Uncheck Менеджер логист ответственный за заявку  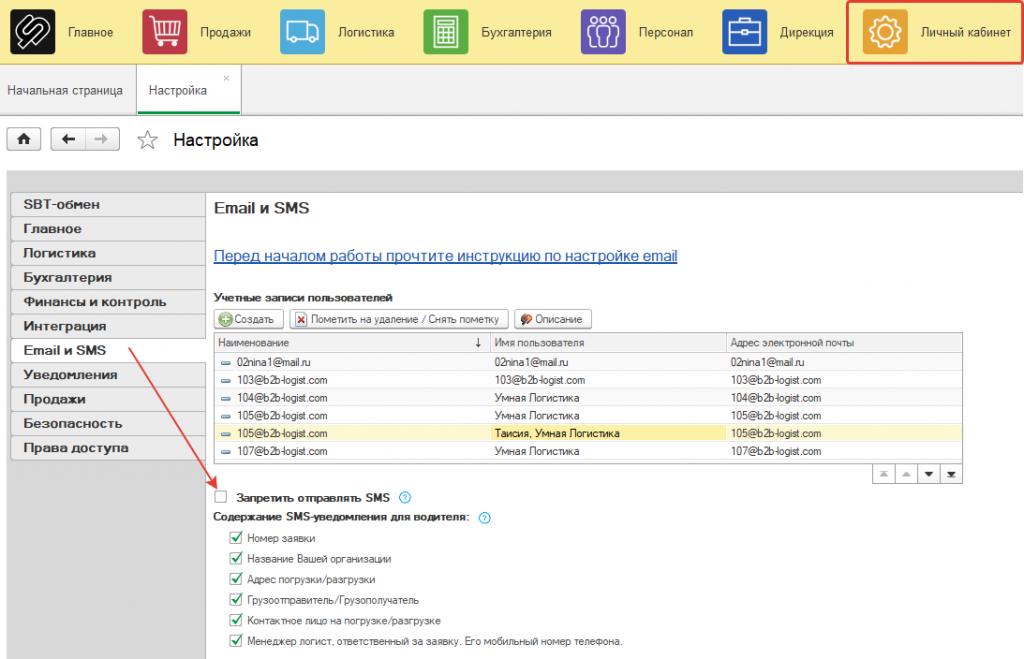(236, 641)
